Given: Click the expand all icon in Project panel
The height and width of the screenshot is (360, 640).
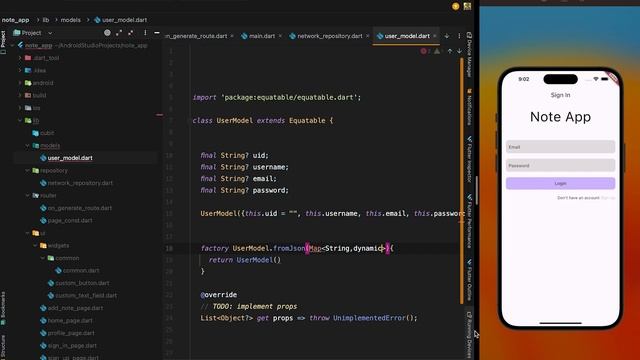Looking at the screenshot, I should pyautogui.click(x=119, y=33).
